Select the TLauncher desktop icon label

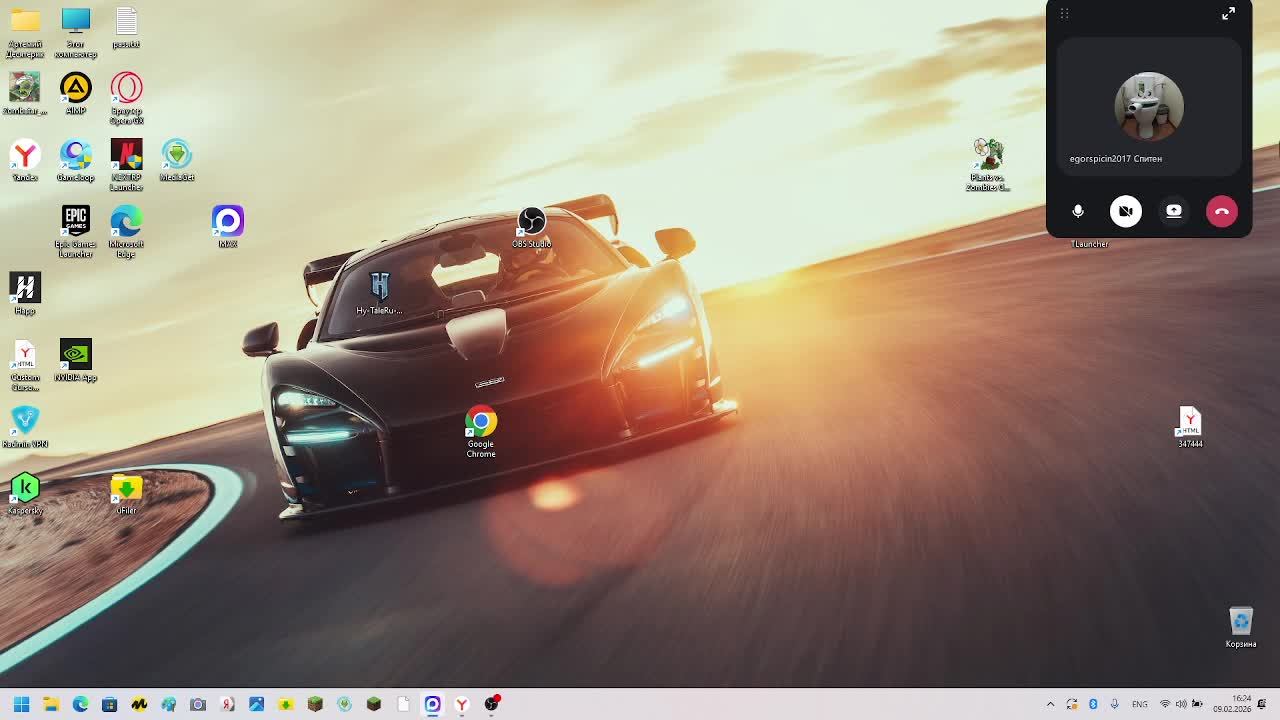point(1090,244)
